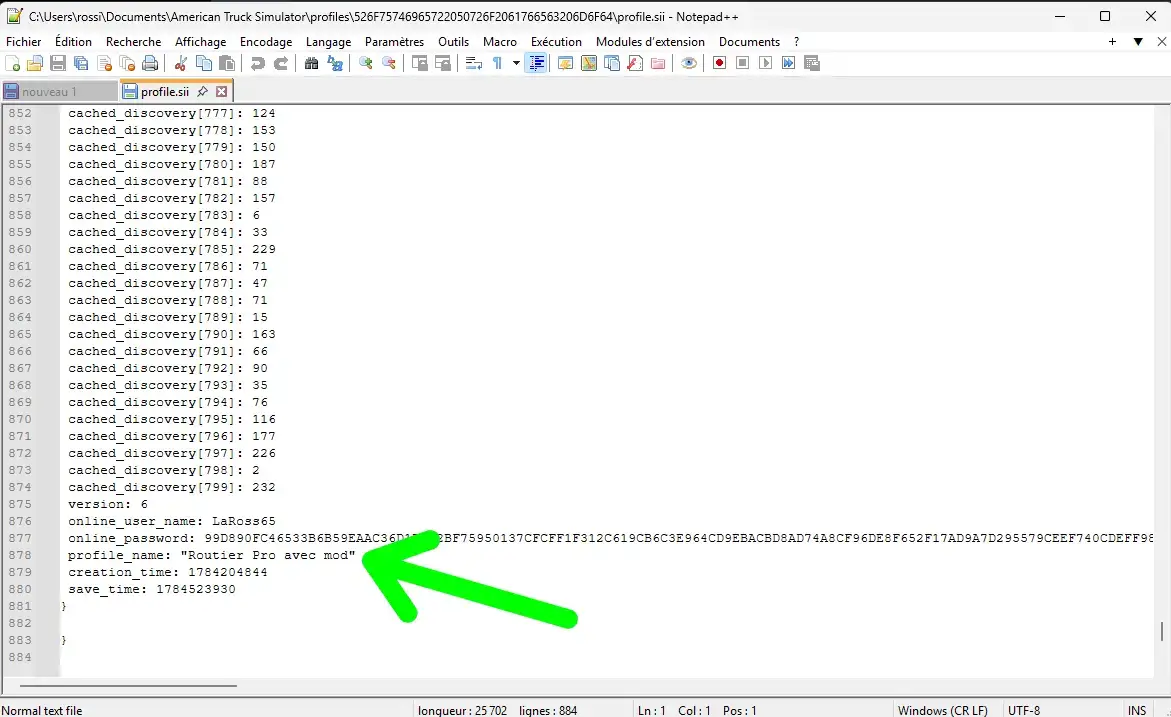Open the Outils menu
This screenshot has width=1171, height=717.
tap(453, 42)
